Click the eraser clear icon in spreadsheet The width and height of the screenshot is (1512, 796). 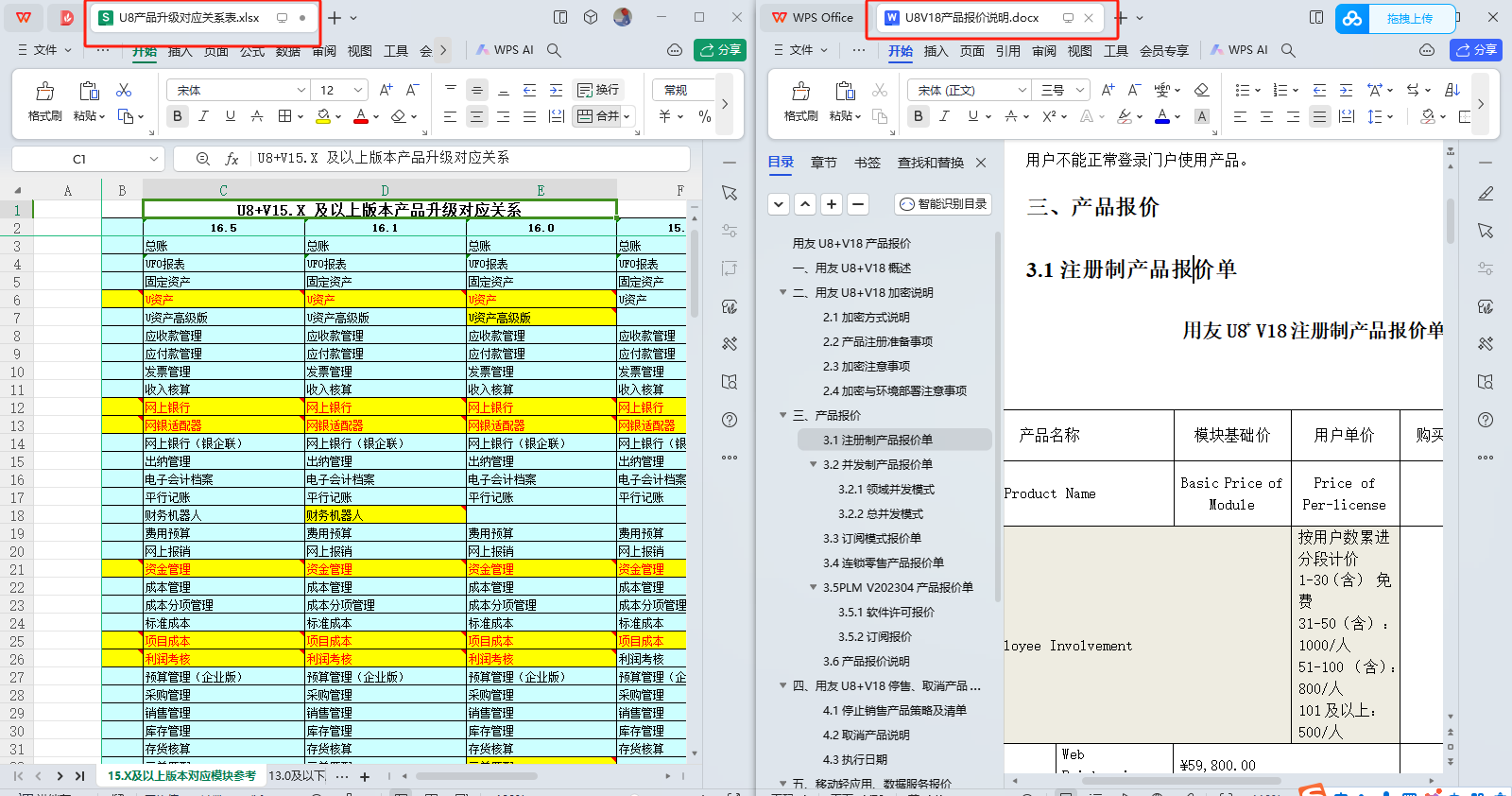click(398, 116)
